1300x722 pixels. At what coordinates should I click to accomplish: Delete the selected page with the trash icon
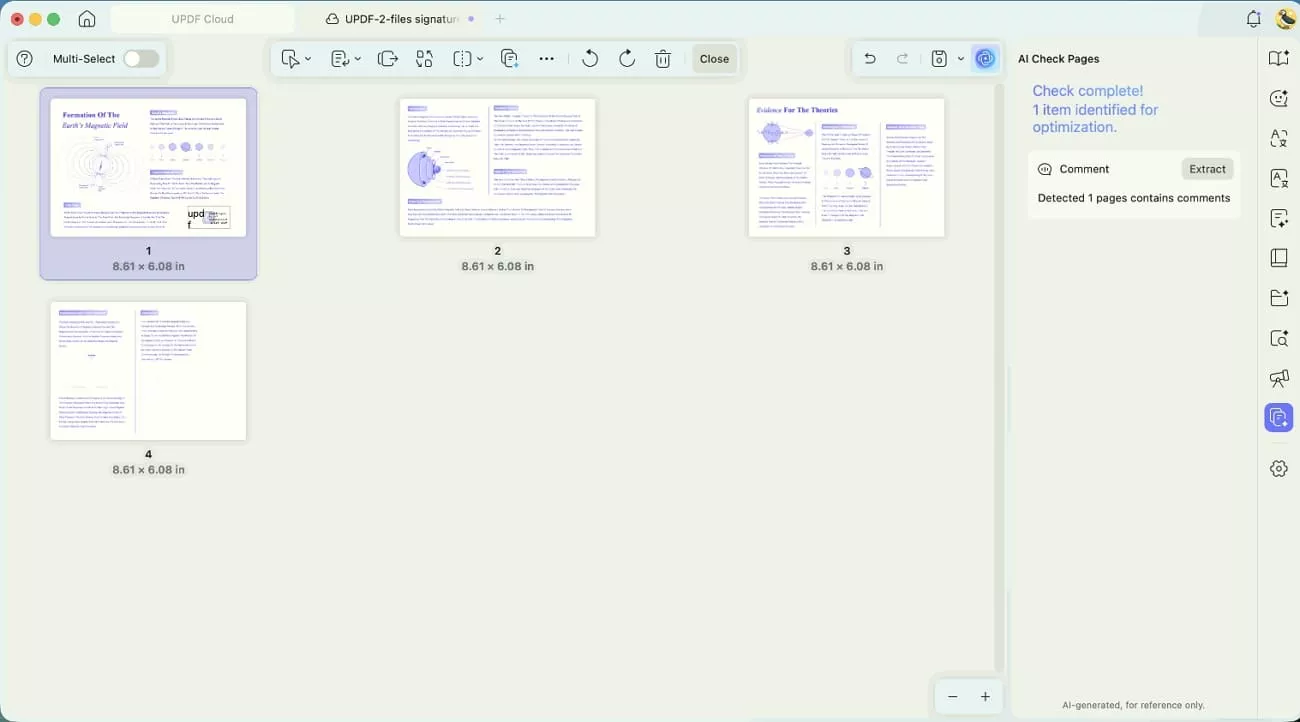click(x=662, y=58)
